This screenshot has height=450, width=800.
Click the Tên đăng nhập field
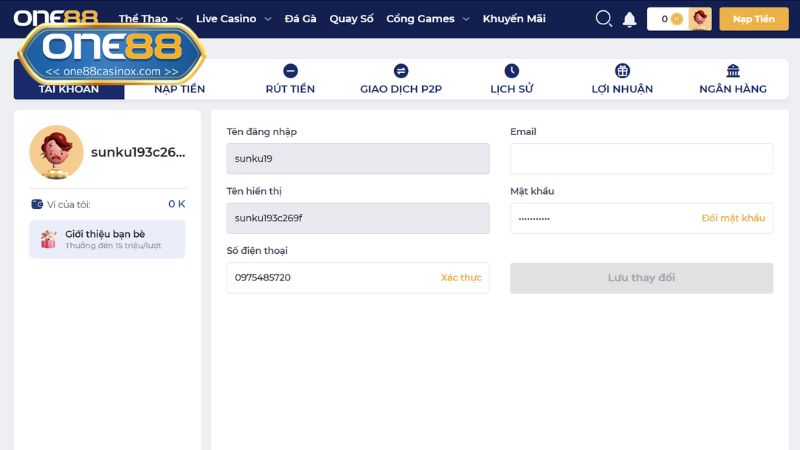(x=358, y=159)
